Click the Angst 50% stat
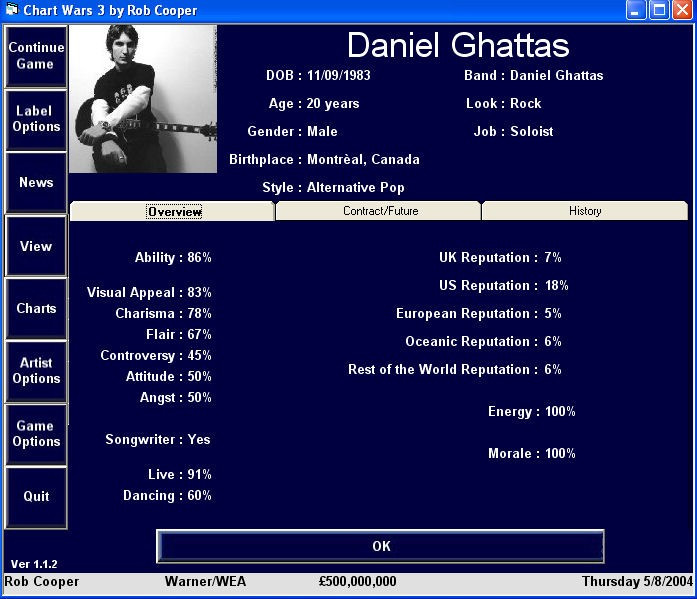This screenshot has height=599, width=697. coord(176,398)
